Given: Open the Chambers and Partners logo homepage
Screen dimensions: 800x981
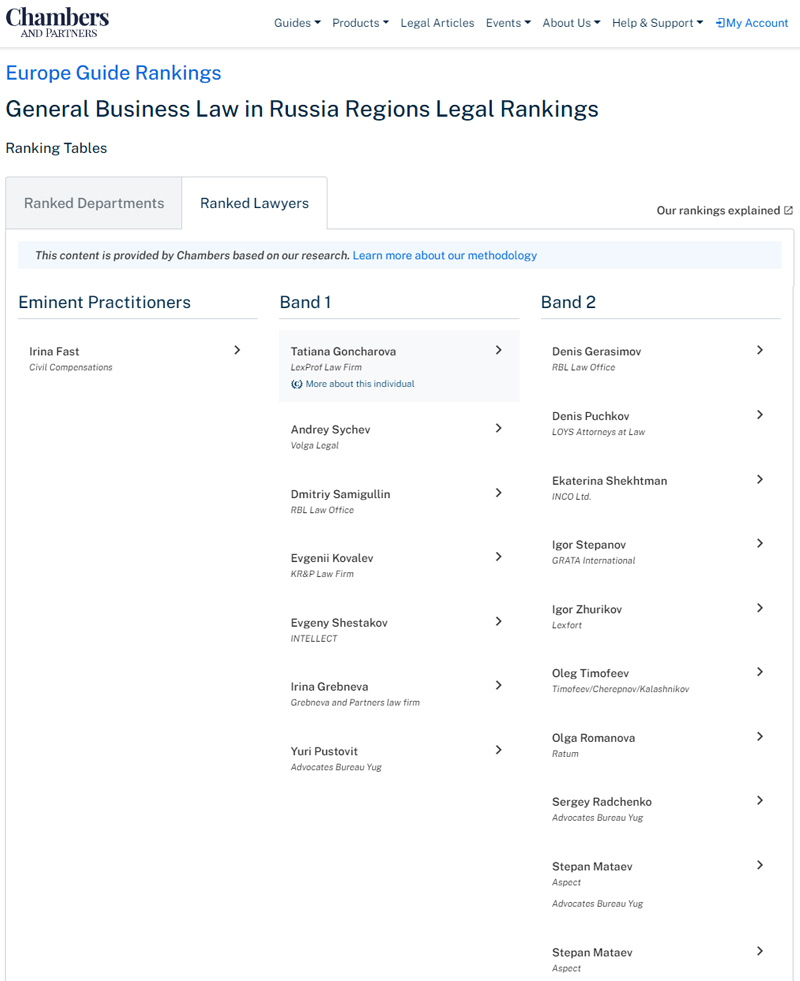Looking at the screenshot, I should (x=57, y=23).
